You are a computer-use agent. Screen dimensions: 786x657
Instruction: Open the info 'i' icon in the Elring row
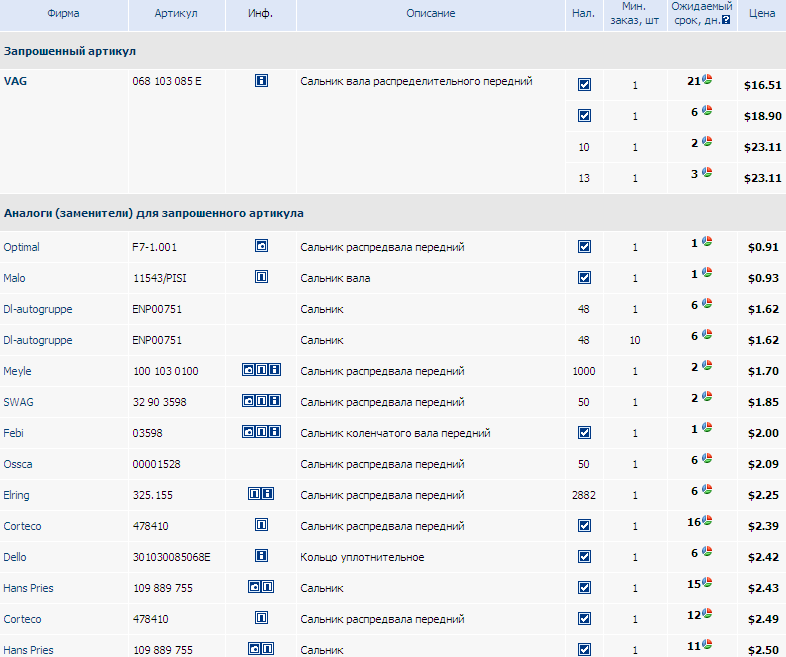(268, 494)
